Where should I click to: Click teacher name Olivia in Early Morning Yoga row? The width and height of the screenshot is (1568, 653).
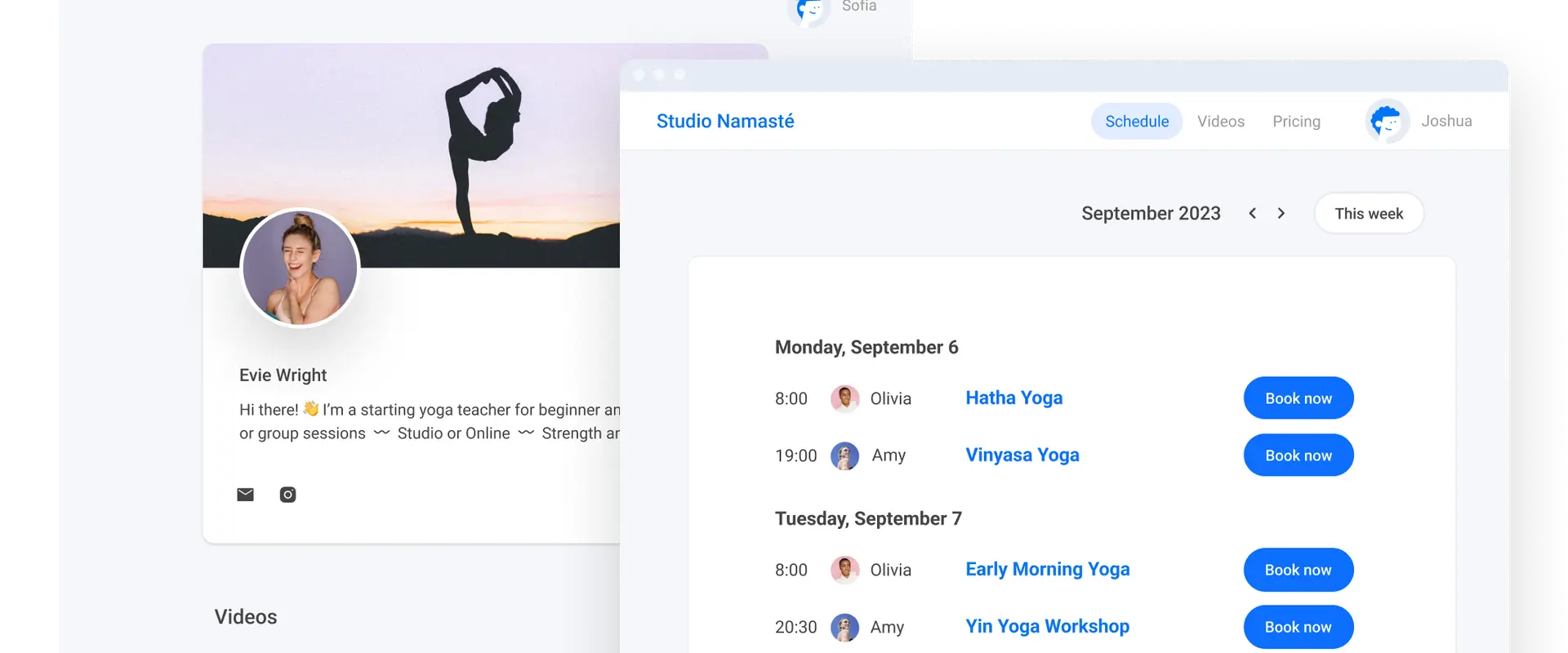click(x=891, y=570)
